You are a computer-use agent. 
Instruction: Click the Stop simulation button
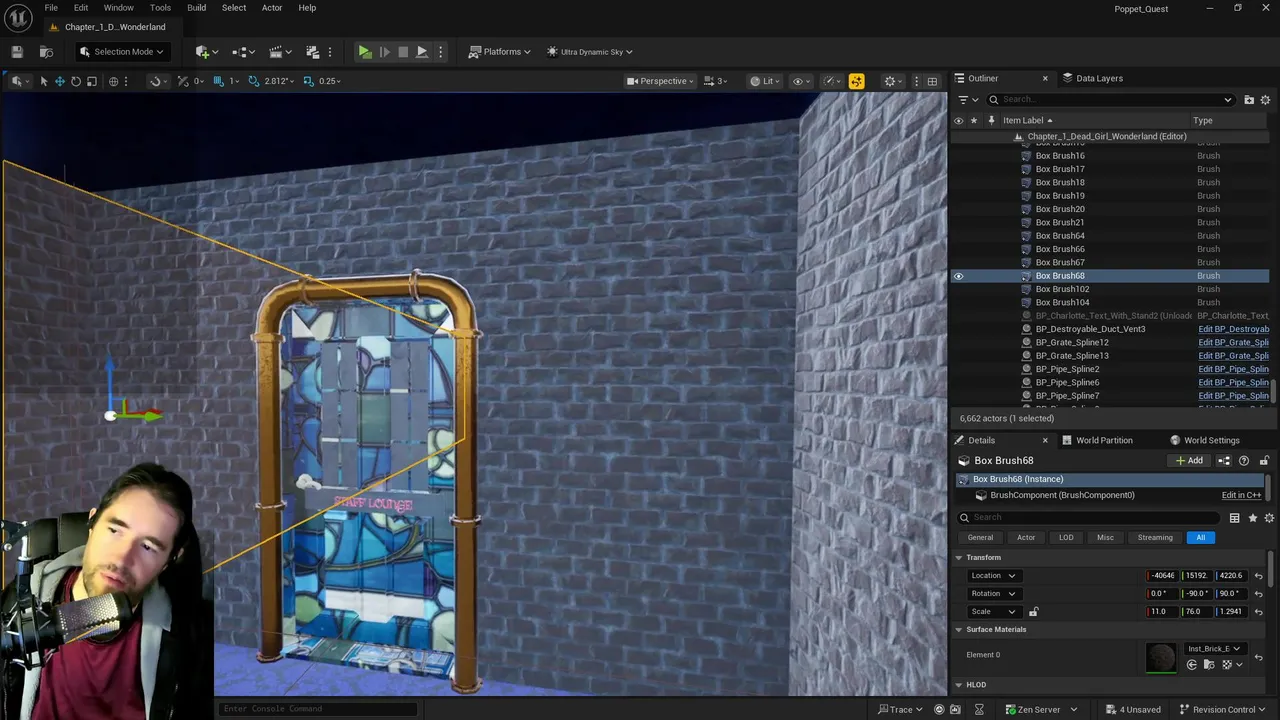coord(403,52)
